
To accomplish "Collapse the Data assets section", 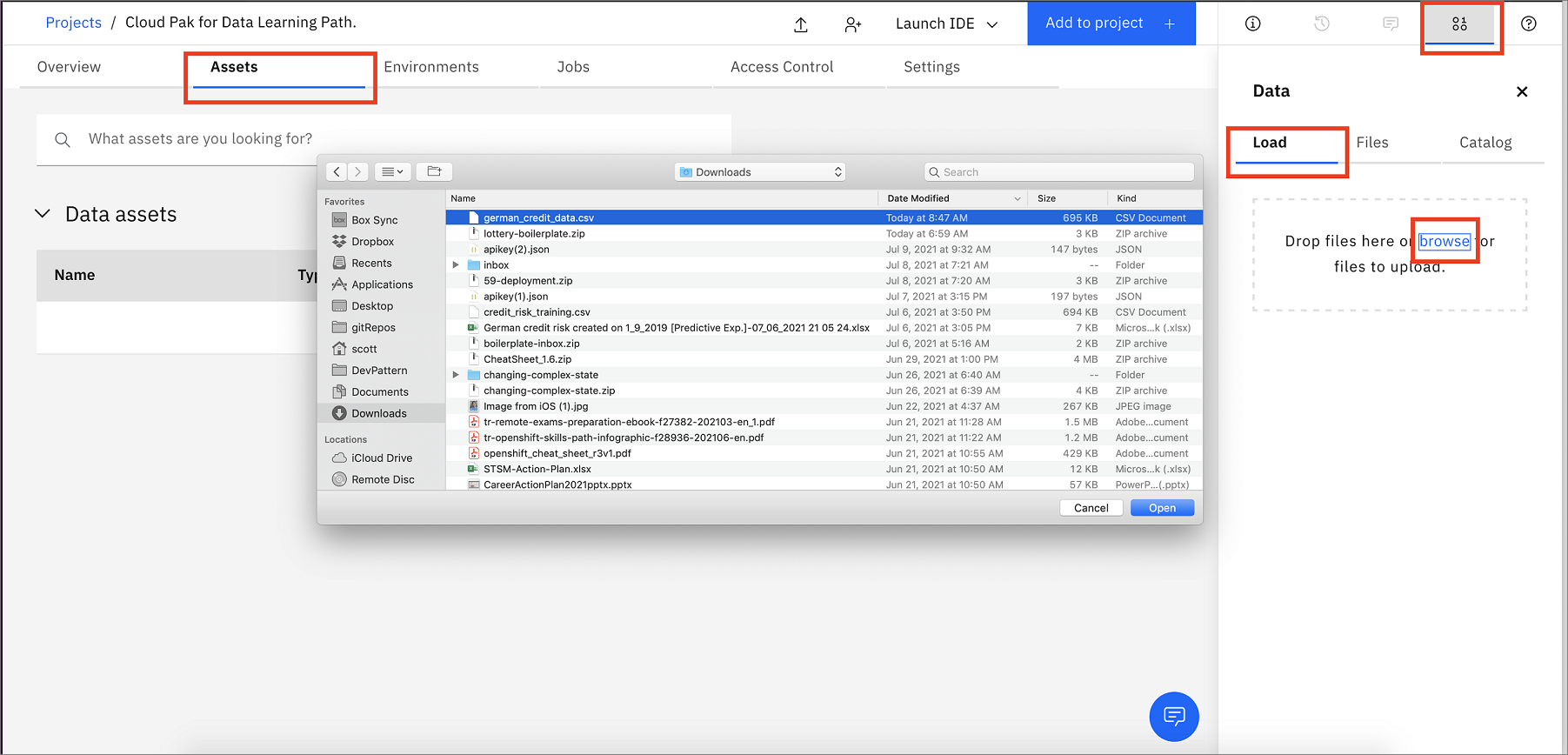I will tap(43, 214).
